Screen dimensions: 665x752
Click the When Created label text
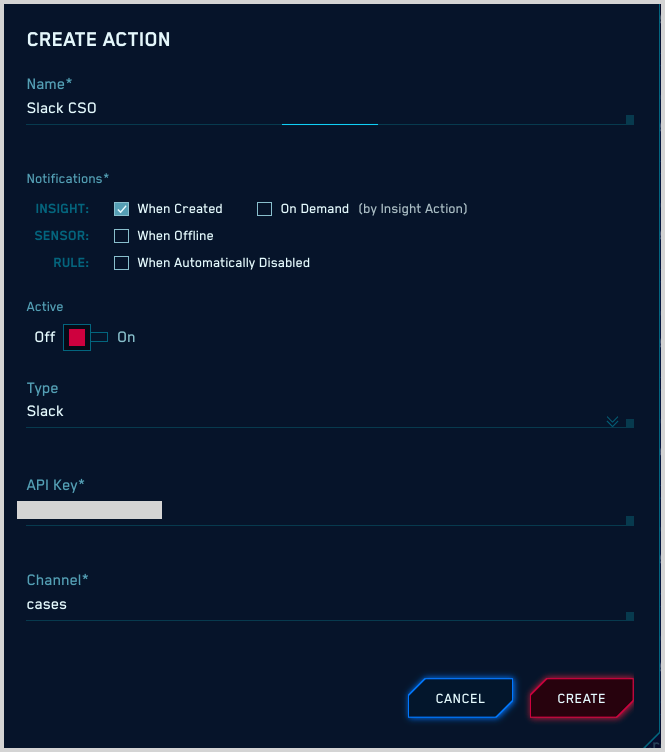click(x=180, y=209)
